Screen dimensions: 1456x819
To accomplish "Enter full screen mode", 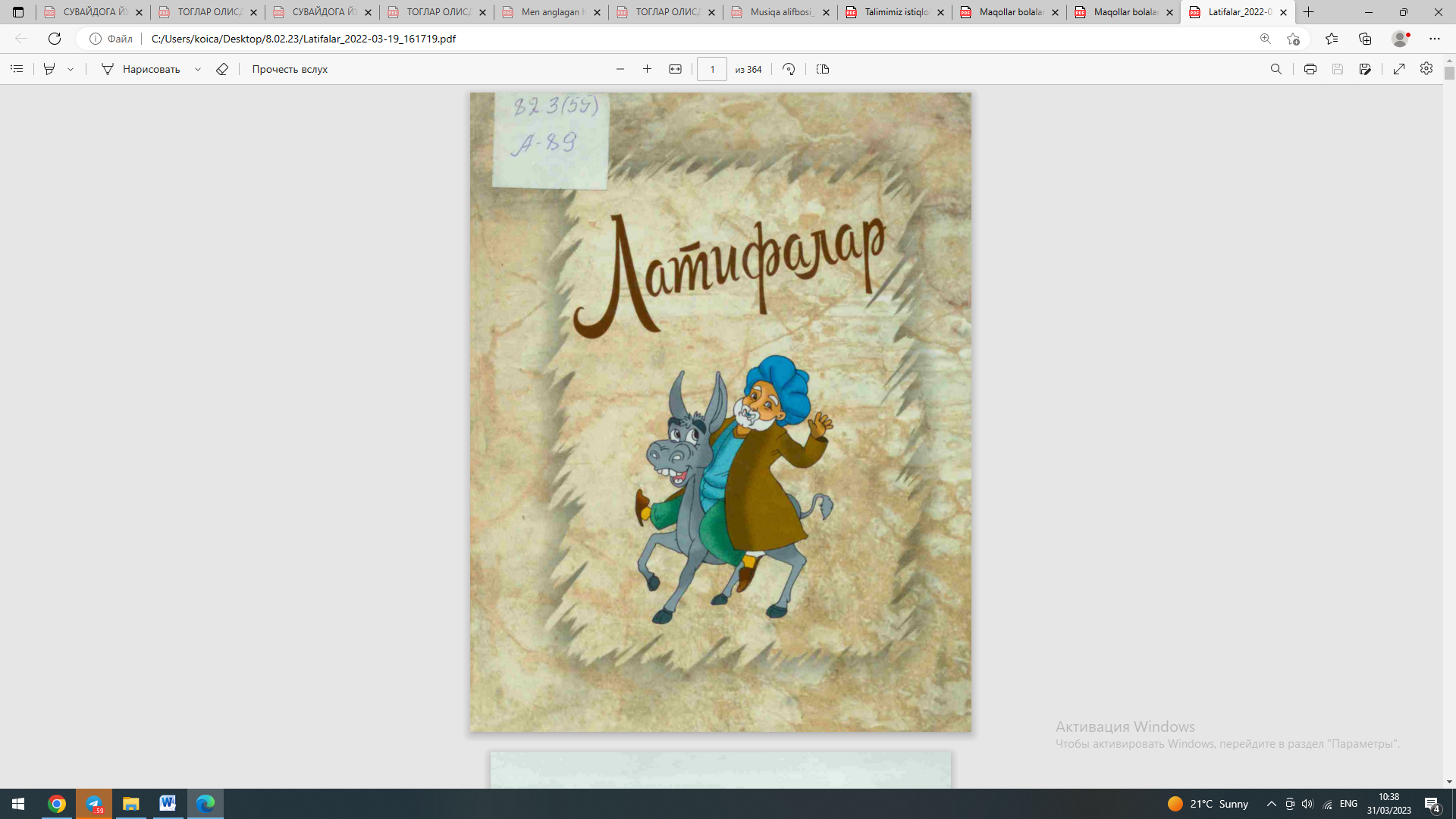I will (x=1399, y=69).
